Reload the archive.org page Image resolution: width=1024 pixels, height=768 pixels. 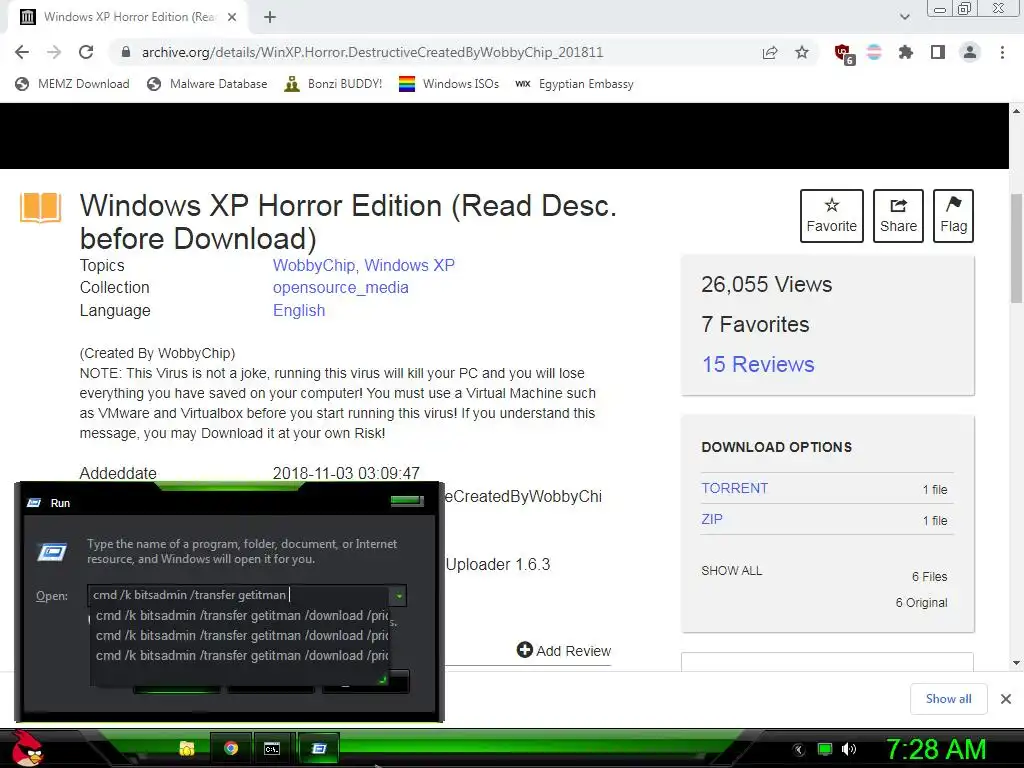(86, 52)
